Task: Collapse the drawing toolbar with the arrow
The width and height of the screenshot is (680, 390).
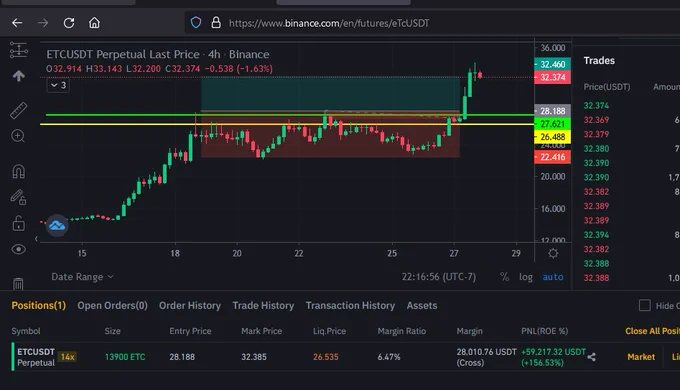Action: 36,239
